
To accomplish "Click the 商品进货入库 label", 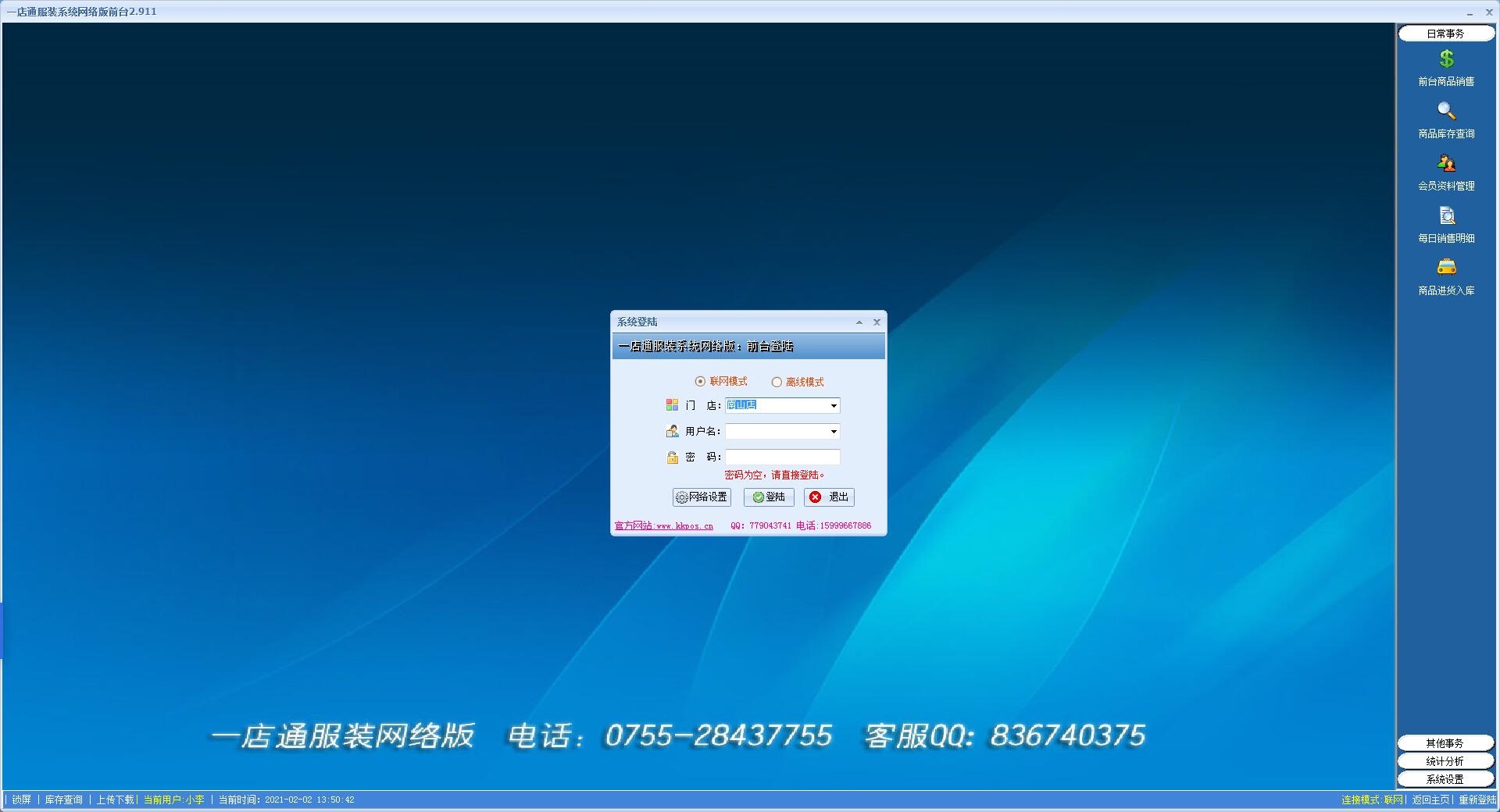I will (x=1446, y=291).
